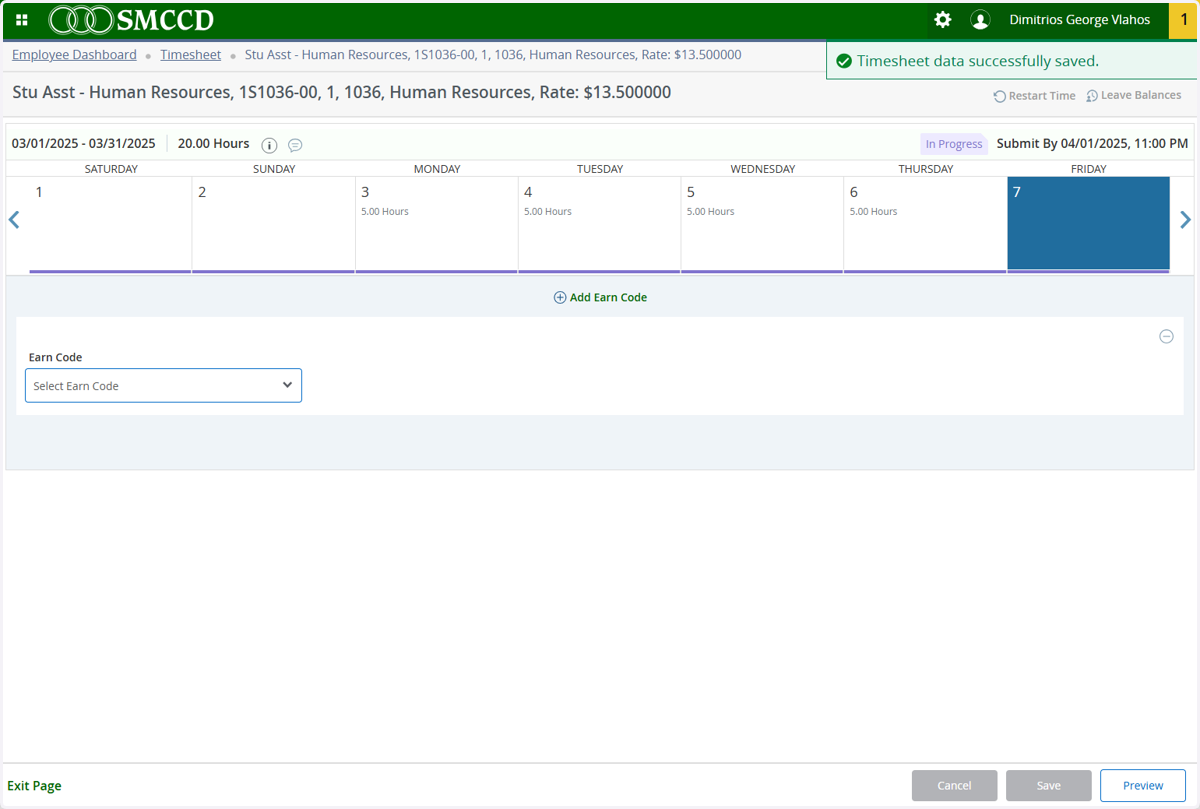Open the timesheet comments icon
Viewport: 1200px width, 809px height.
click(295, 145)
